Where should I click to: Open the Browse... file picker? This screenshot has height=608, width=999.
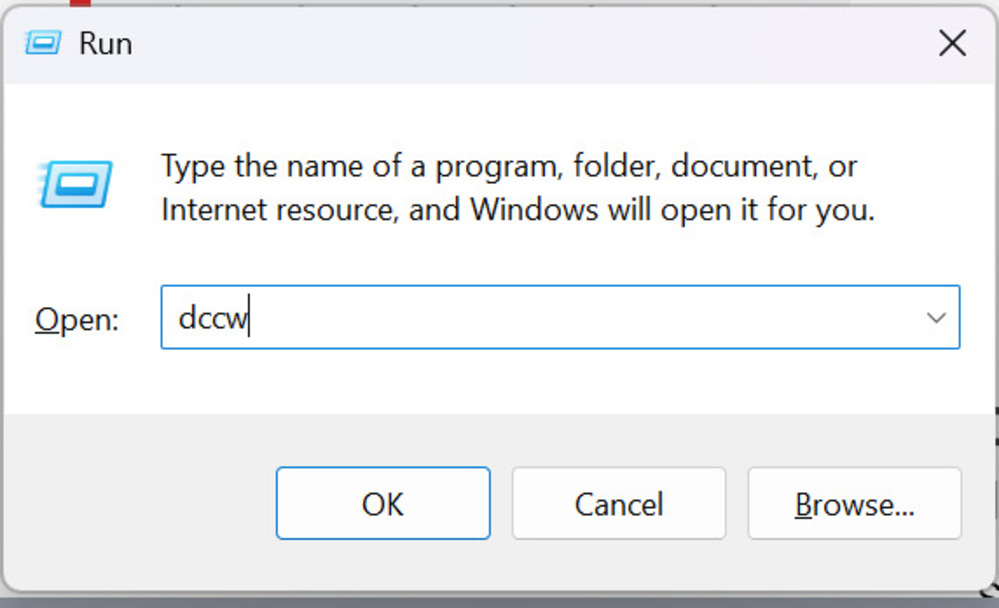pos(854,504)
